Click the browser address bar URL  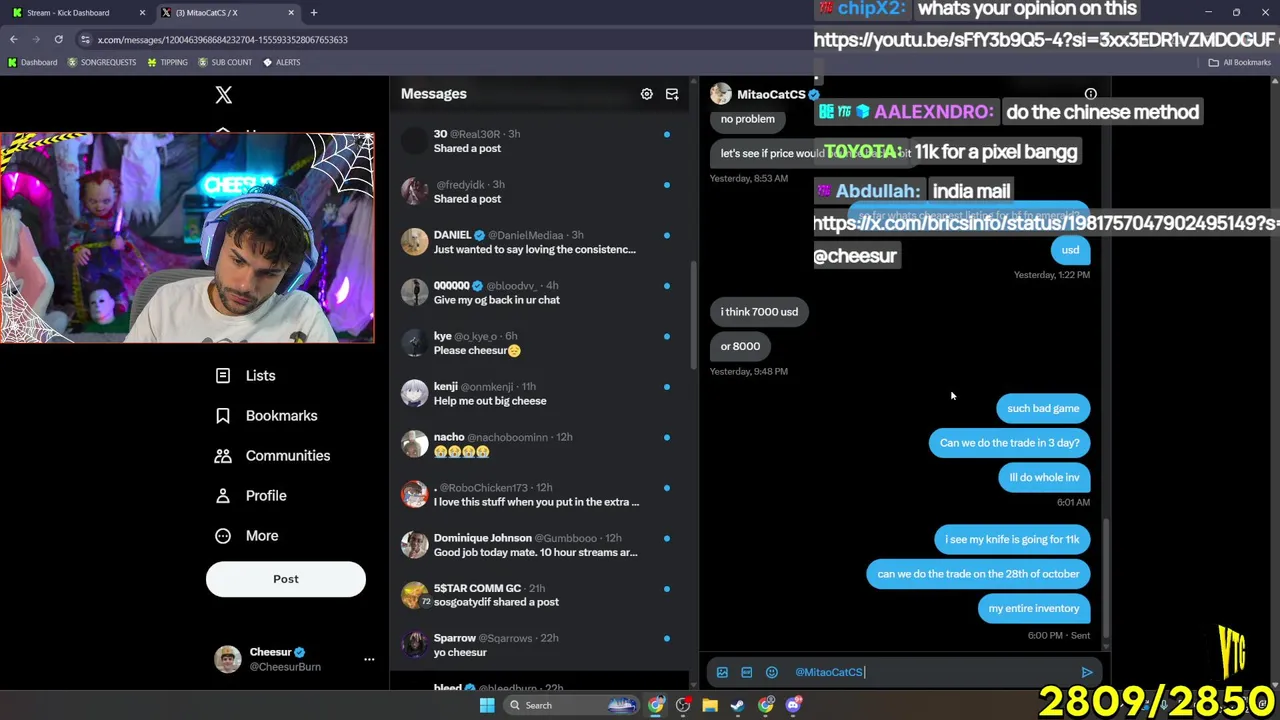223,40
